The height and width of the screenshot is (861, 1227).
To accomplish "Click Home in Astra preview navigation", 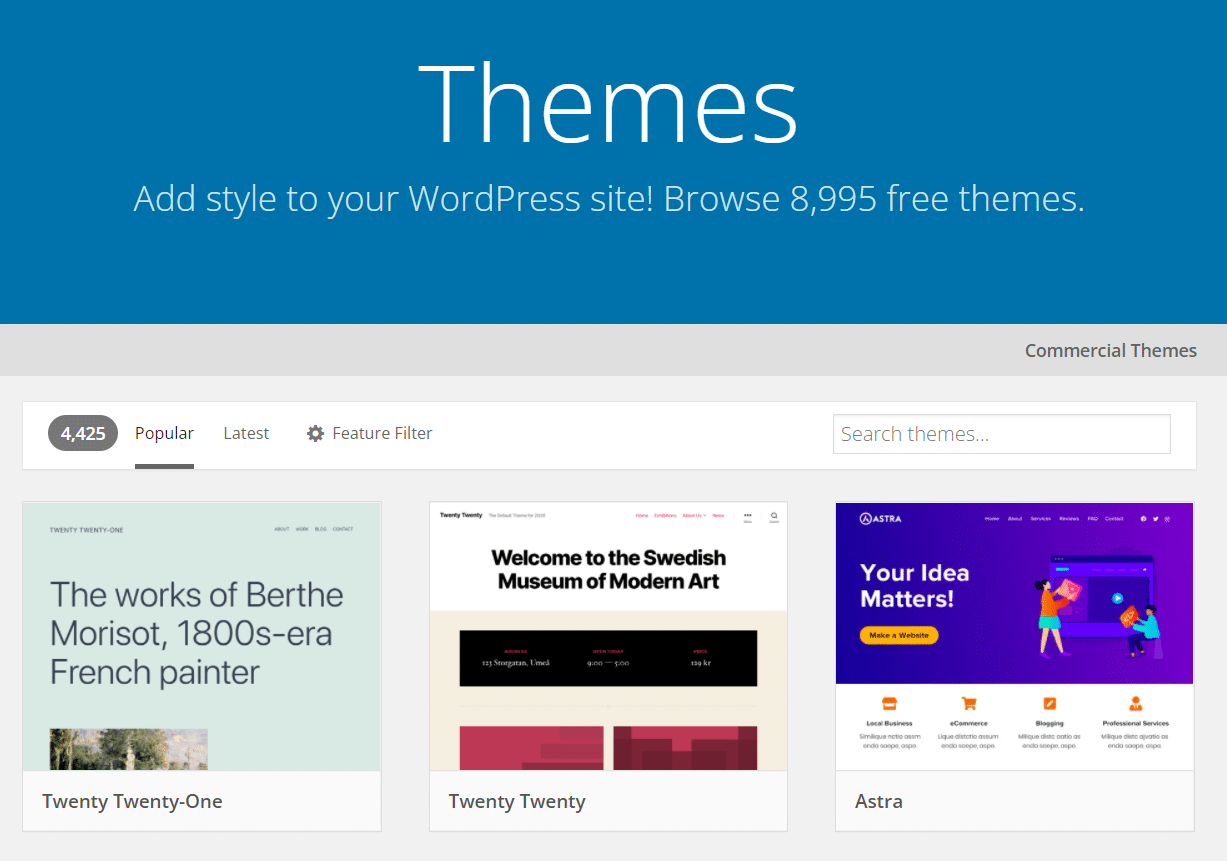I will pos(992,518).
